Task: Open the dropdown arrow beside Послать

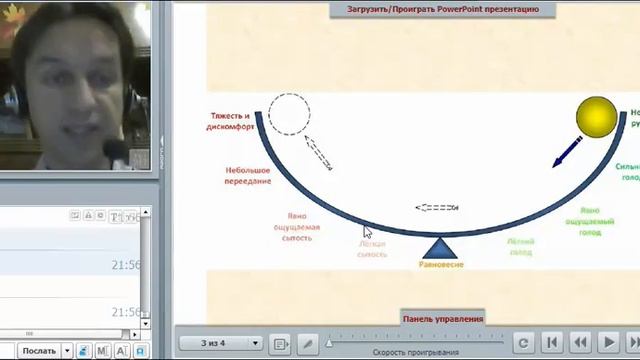Action: tap(67, 351)
